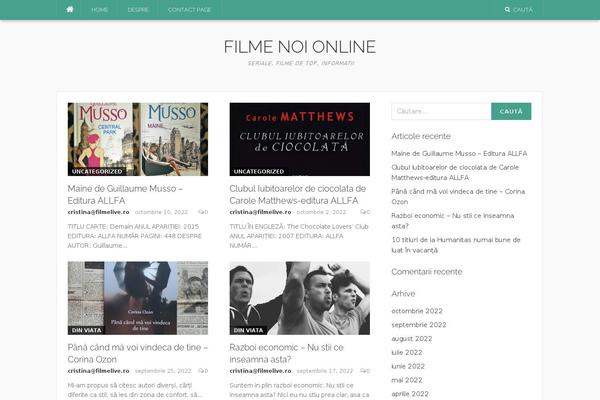This screenshot has height=400, width=600.
Task: Click excerpt starting Mi-am propus să citesc
Action: [135, 390]
